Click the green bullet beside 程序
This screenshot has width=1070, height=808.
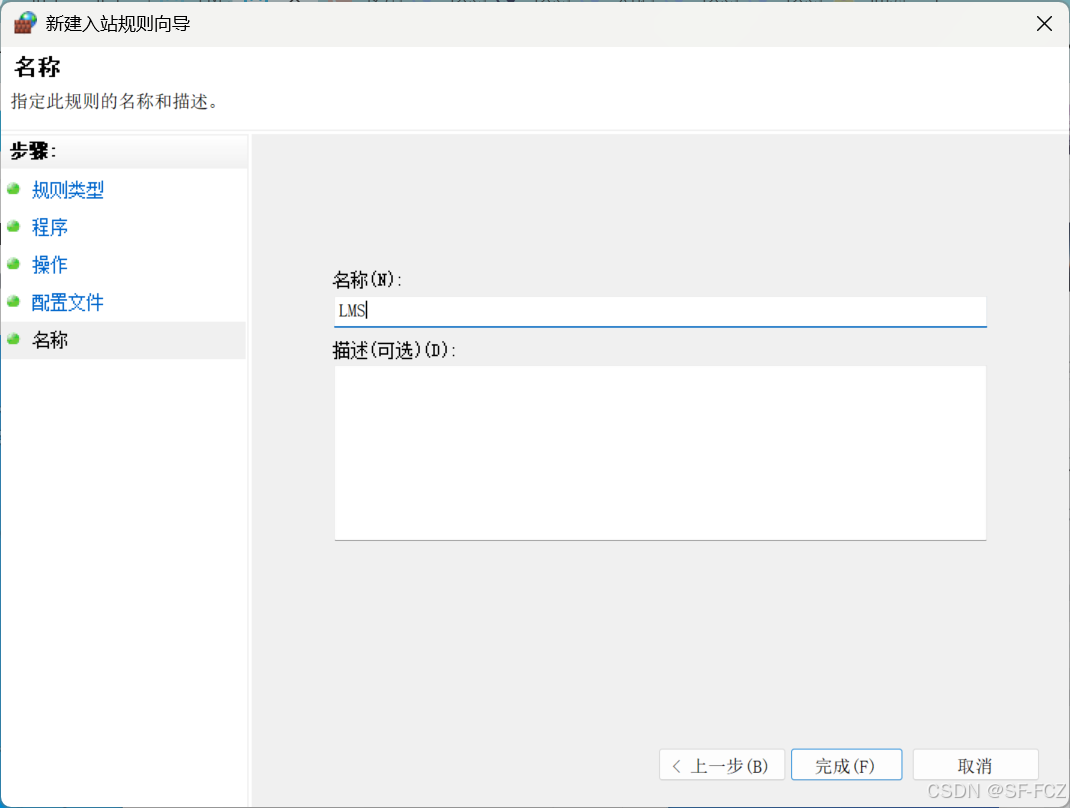(x=14, y=227)
